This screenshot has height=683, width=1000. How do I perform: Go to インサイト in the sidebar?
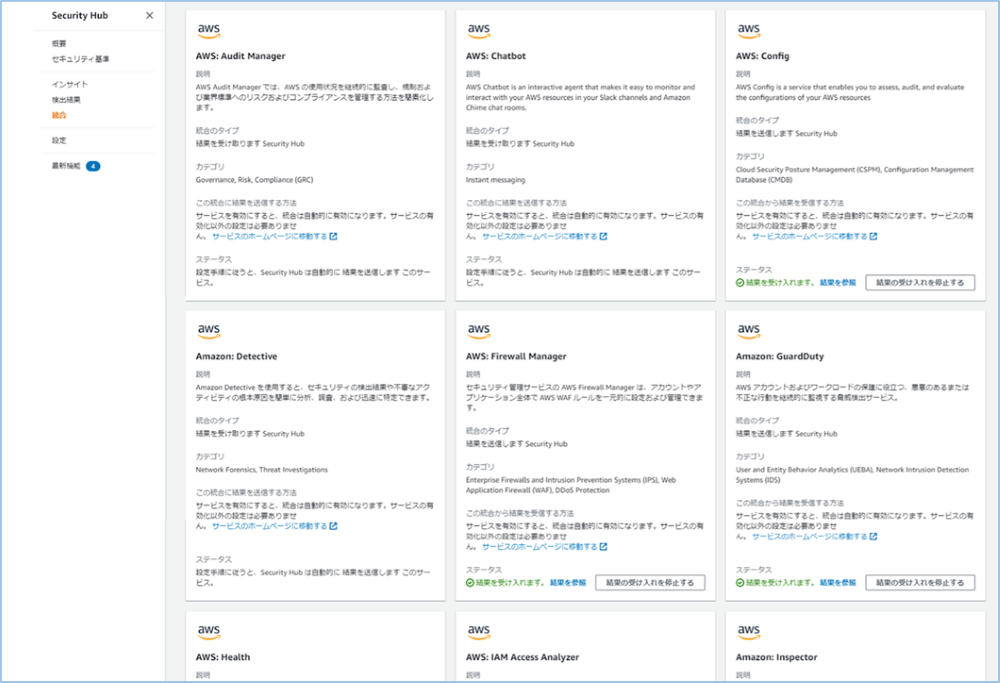tap(70, 84)
